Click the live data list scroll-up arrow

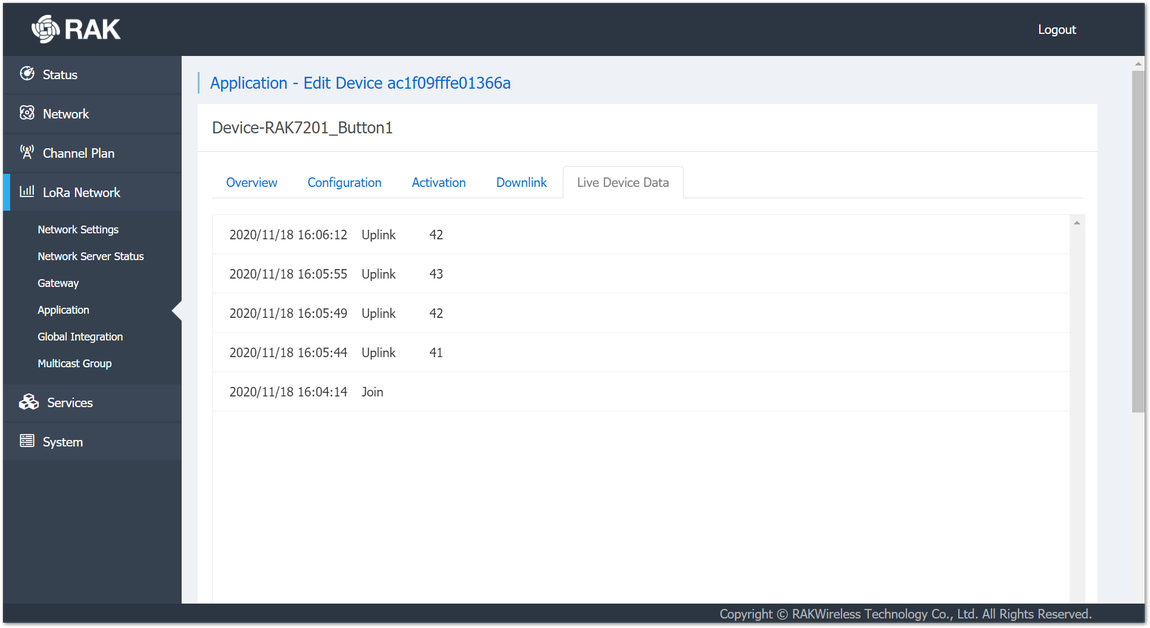(1077, 223)
